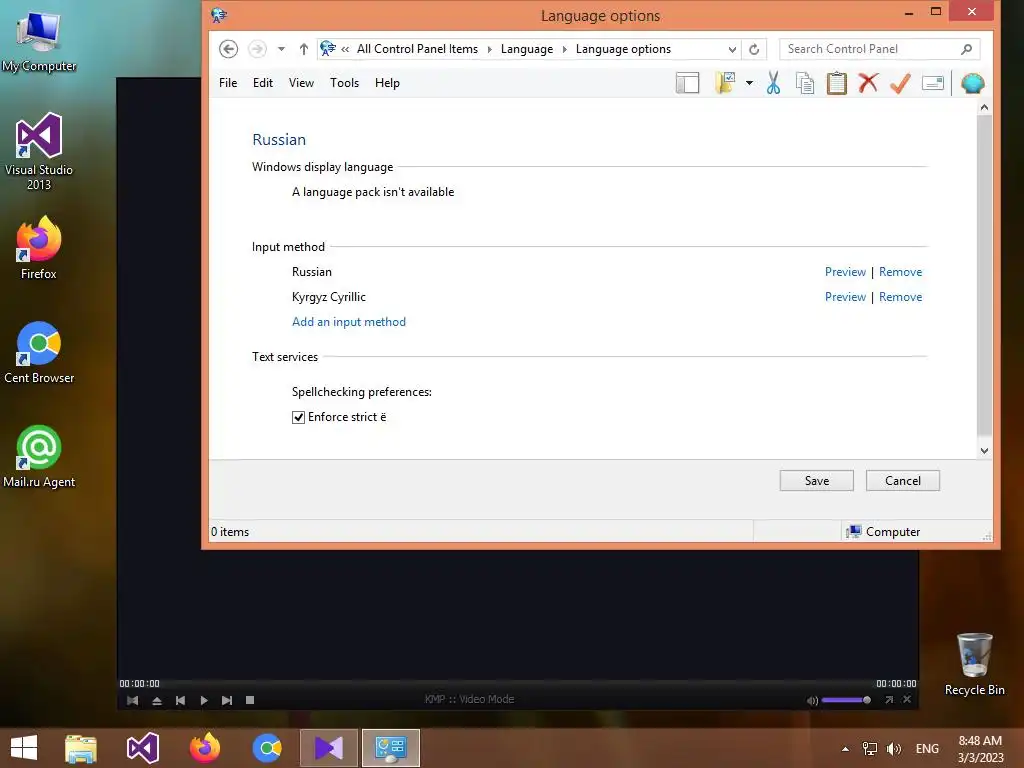
Task: Click the Properties card icon in toolbar
Action: (933, 84)
